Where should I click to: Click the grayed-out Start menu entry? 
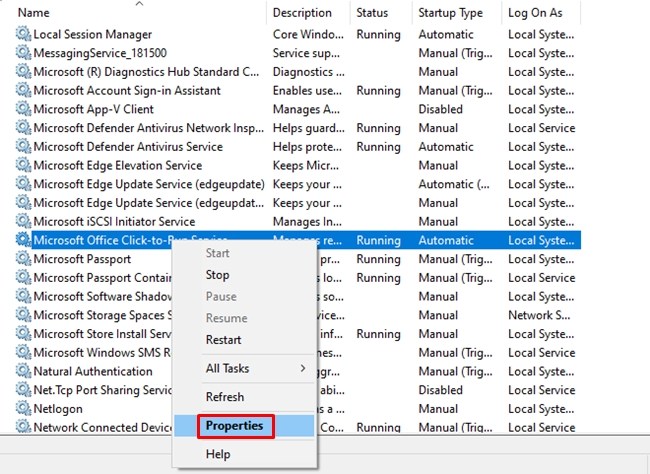[x=244, y=253]
